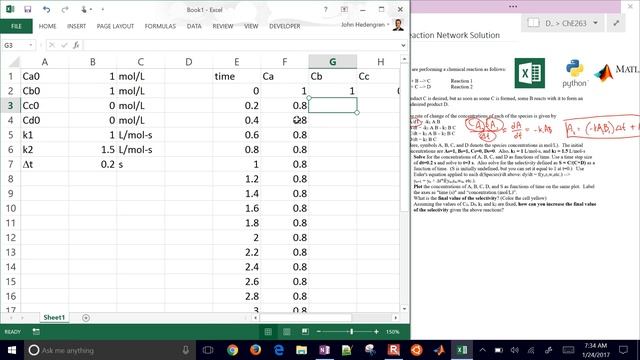Image resolution: width=640 pixels, height=360 pixels.
Task: Undo the last action
Action: pyautogui.click(x=46, y=9)
